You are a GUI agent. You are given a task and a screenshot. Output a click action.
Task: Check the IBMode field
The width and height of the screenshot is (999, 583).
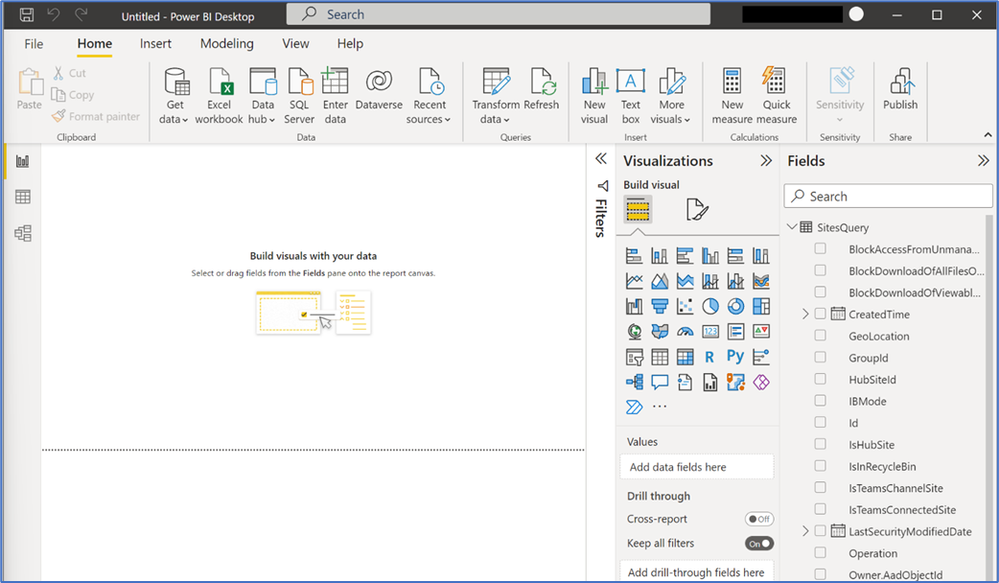point(821,401)
